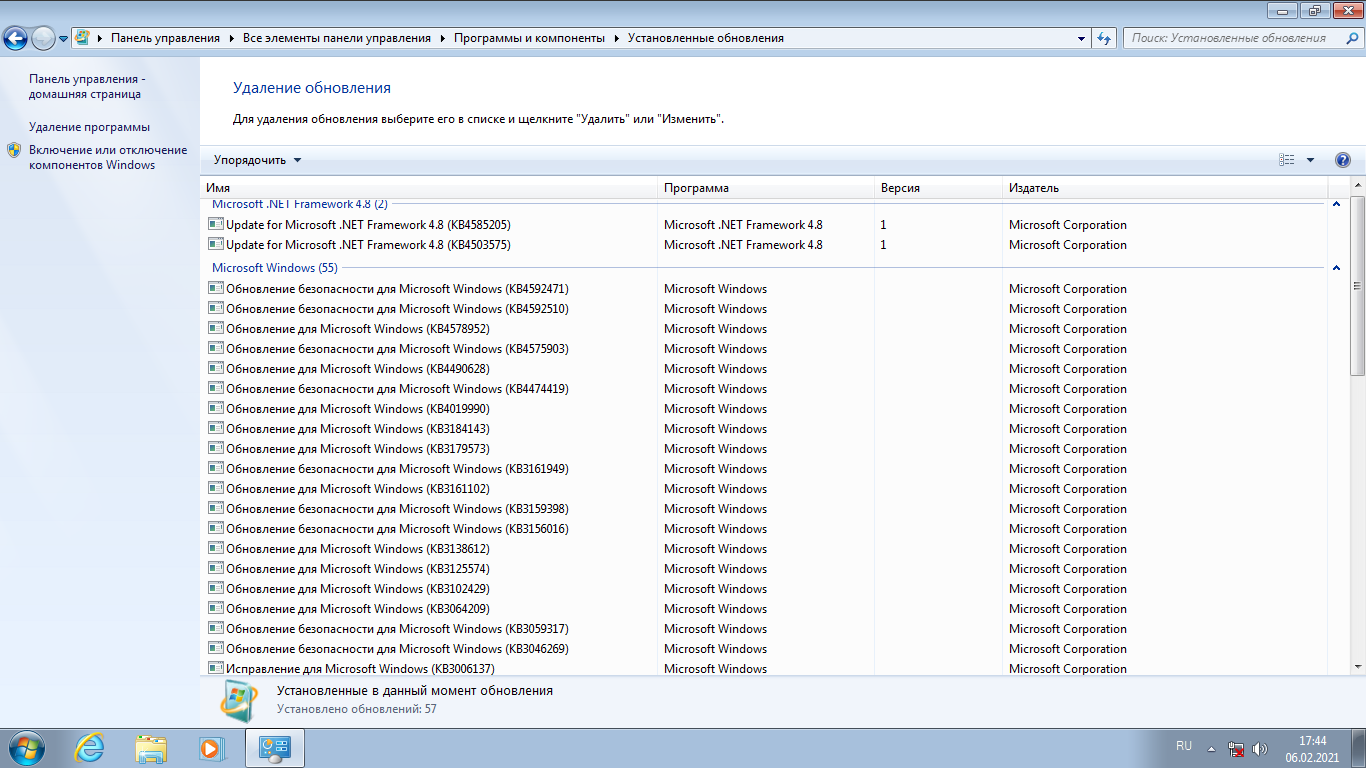Go to Панель управления breadcrumb
The height and width of the screenshot is (768, 1366).
click(165, 38)
